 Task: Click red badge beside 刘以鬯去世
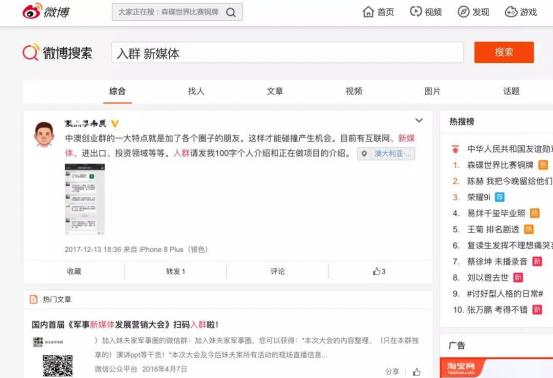(518, 278)
